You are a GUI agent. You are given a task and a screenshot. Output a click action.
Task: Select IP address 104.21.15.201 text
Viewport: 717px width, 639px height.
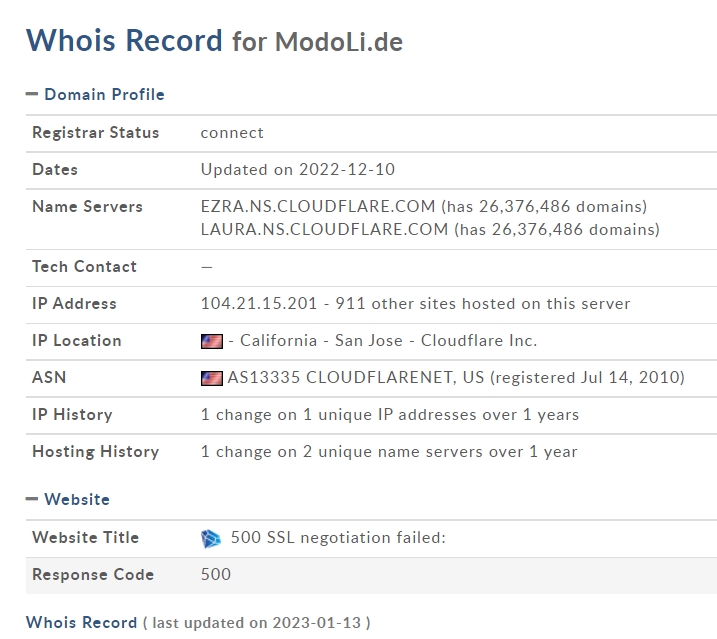259,303
